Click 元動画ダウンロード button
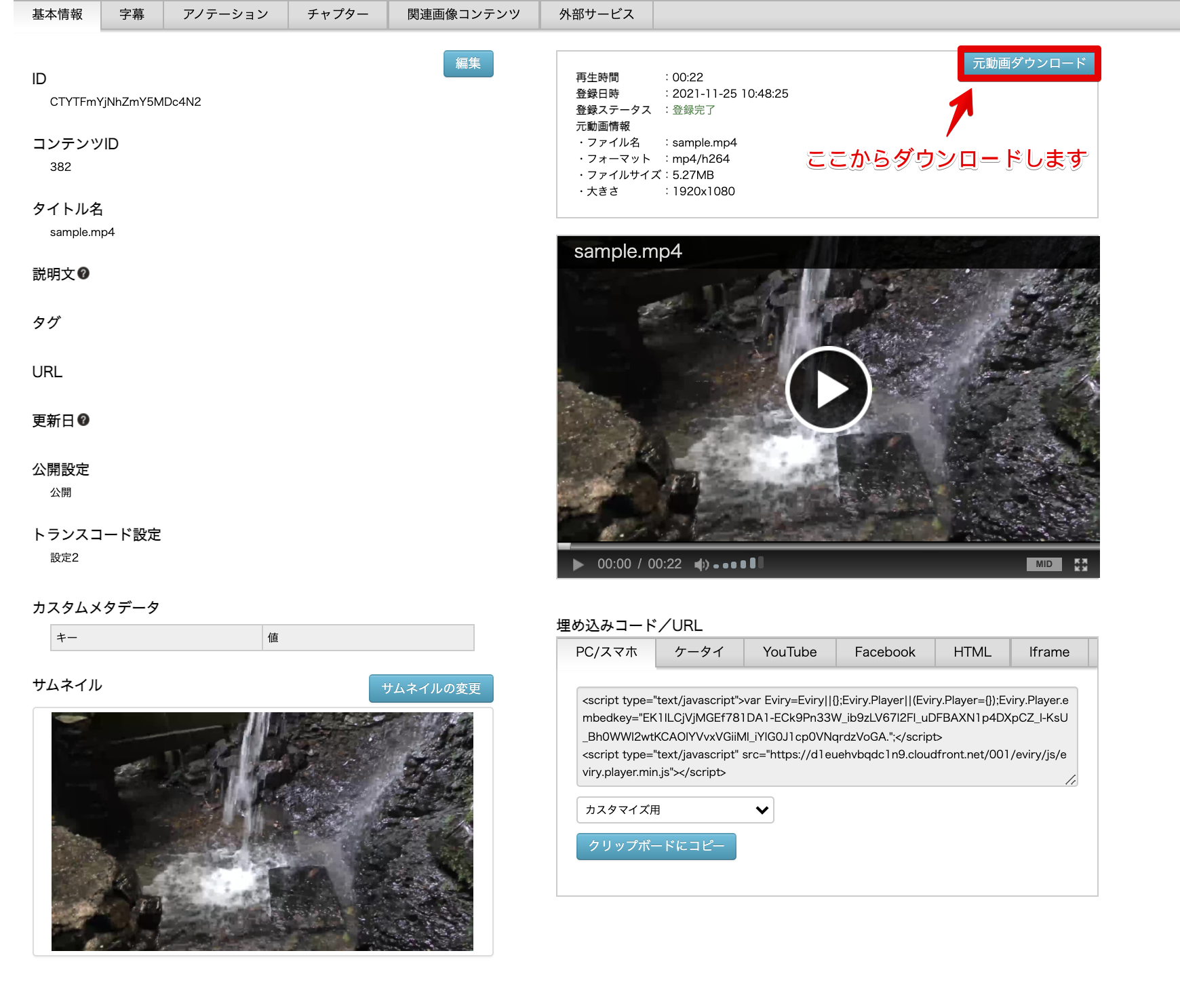The width and height of the screenshot is (1180, 1008). 1029,64
